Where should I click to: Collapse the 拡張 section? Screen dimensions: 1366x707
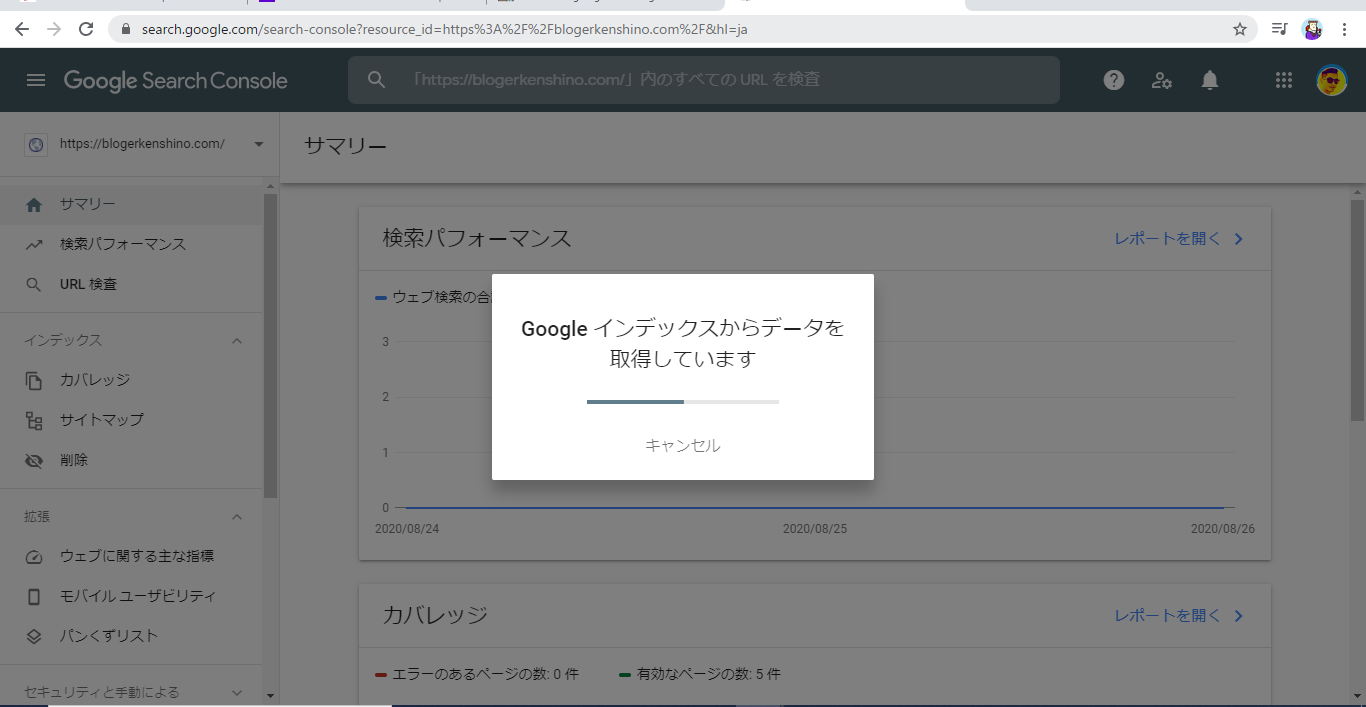click(237, 517)
